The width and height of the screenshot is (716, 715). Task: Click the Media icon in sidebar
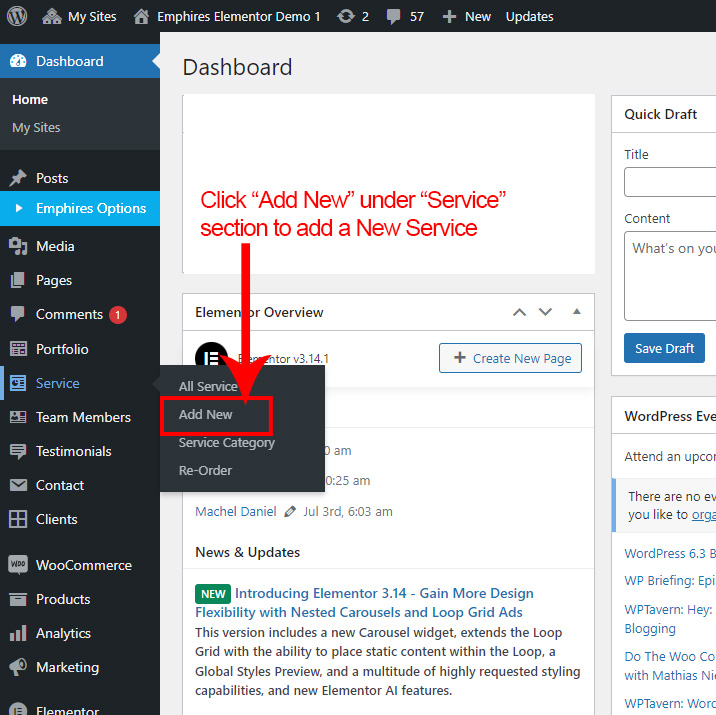point(18,246)
